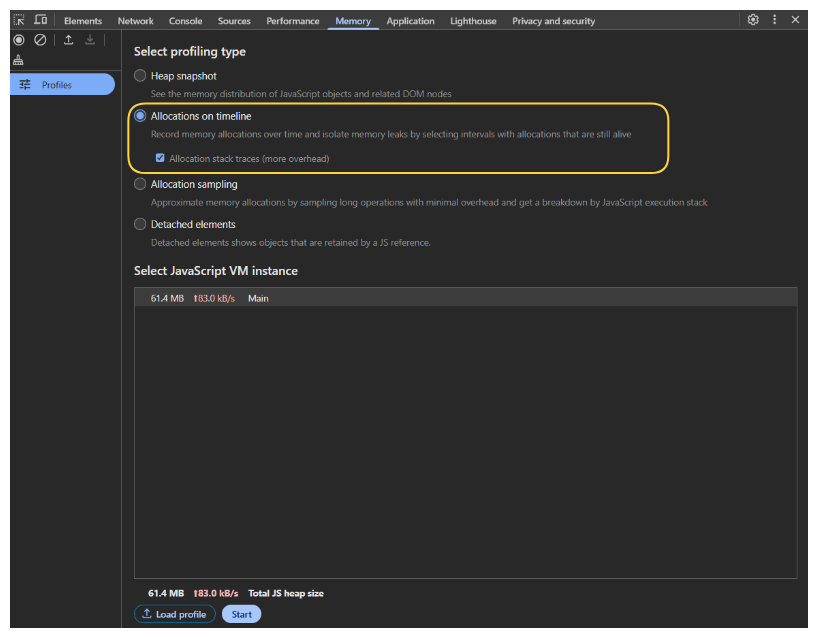Open the Sources tab
The width and height of the screenshot is (818, 637).
pyautogui.click(x=234, y=21)
